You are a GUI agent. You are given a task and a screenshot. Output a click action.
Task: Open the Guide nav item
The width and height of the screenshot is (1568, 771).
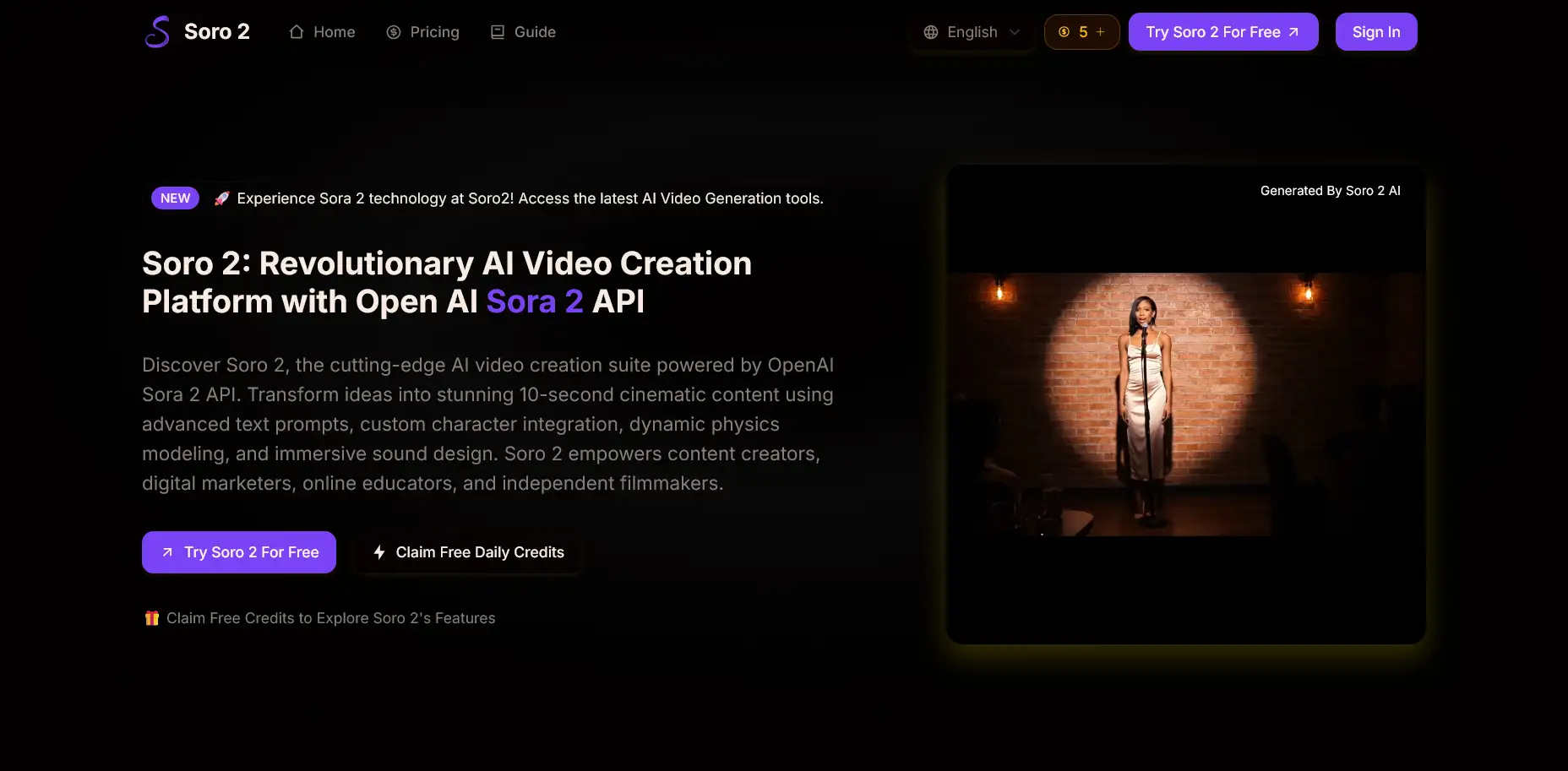[x=535, y=32]
